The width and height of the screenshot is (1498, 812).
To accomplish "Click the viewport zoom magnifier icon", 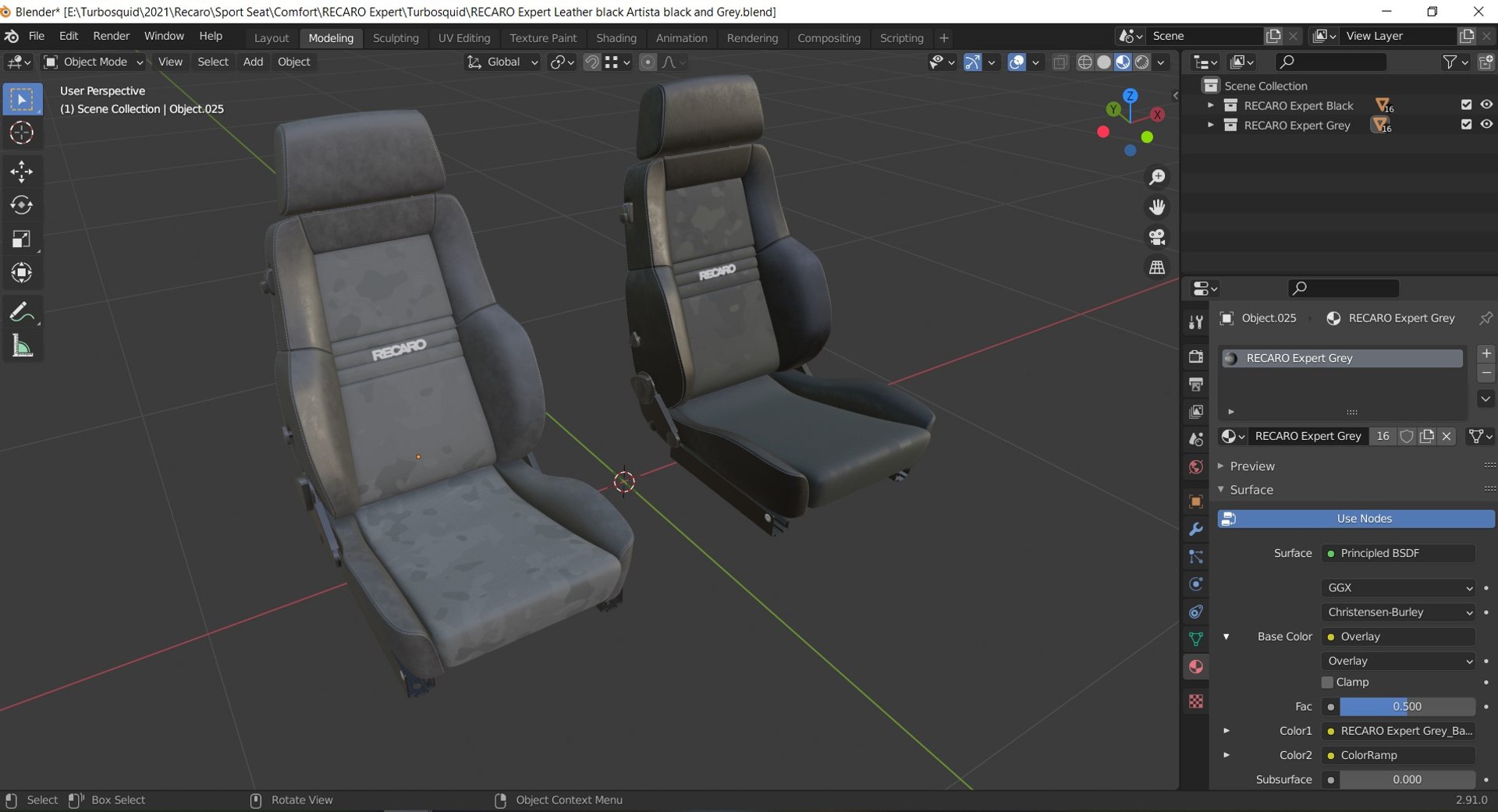I will pos(1157,177).
